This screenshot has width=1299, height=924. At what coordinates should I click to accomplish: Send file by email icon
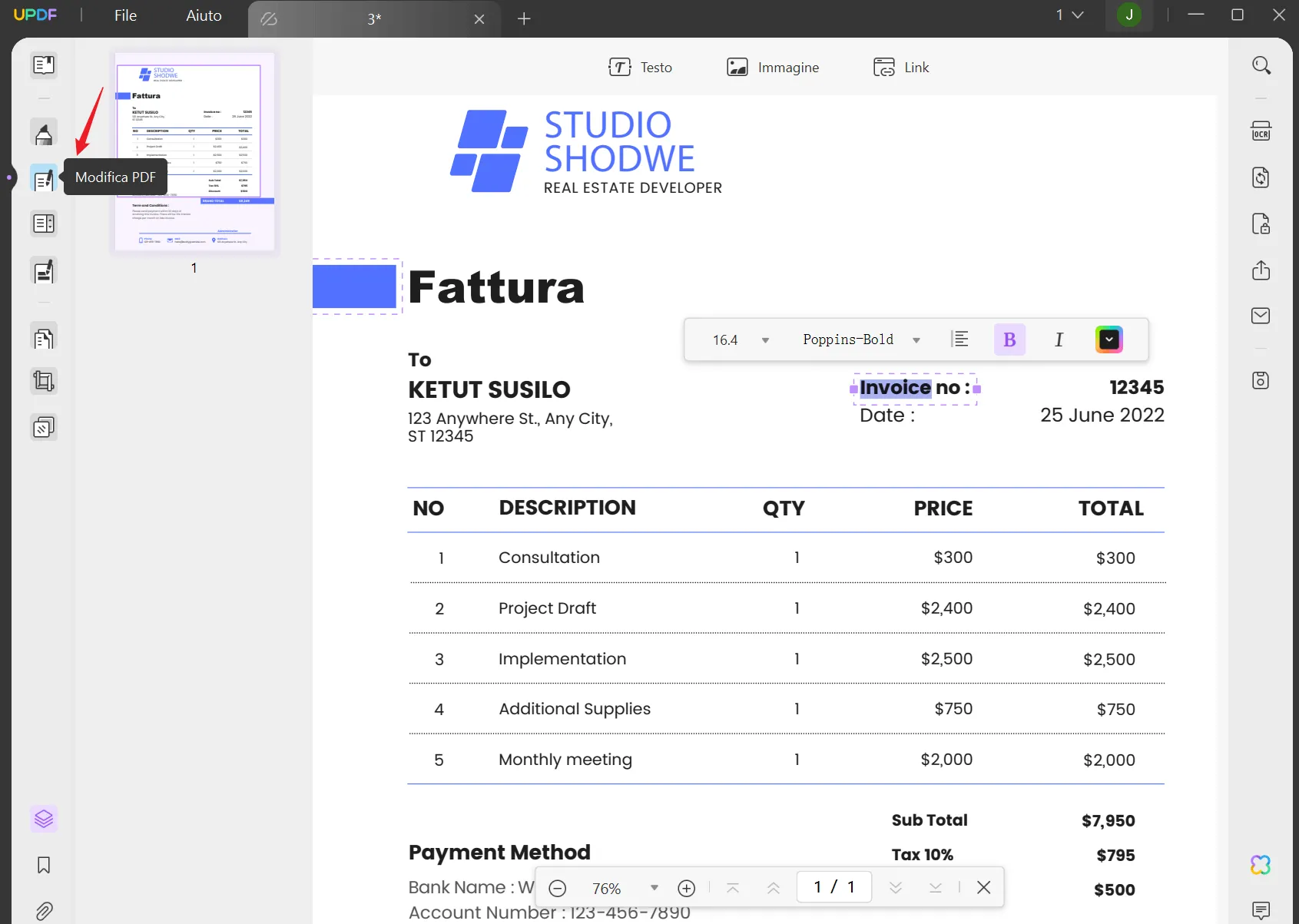point(1261,316)
